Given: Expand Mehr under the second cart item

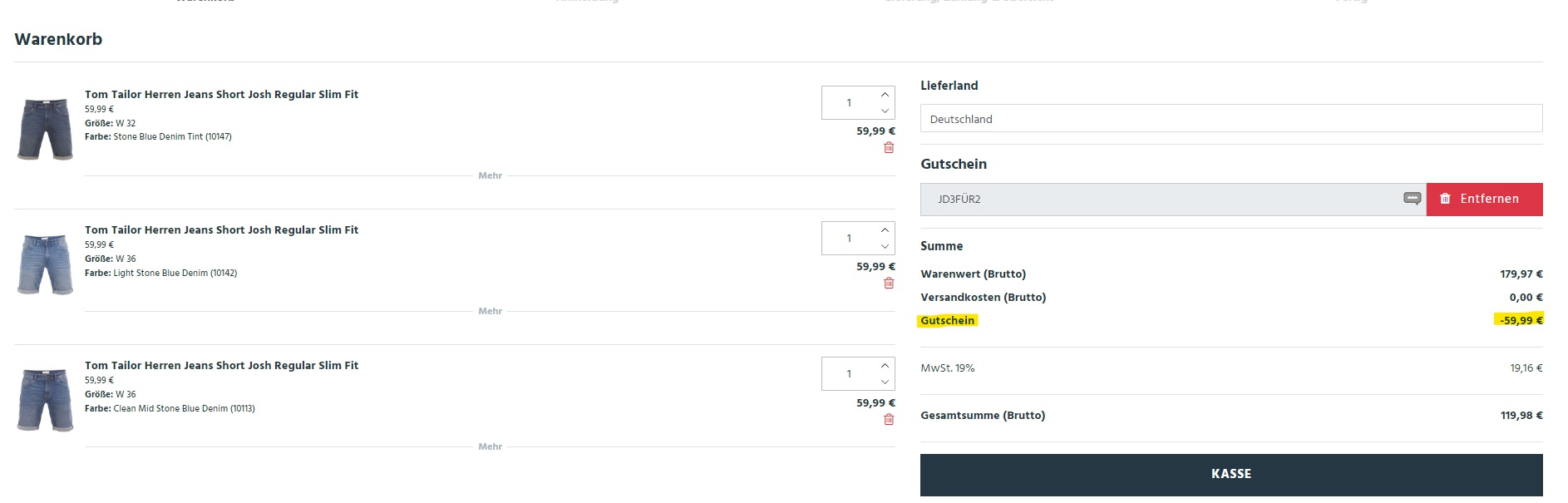Looking at the screenshot, I should 491,311.
